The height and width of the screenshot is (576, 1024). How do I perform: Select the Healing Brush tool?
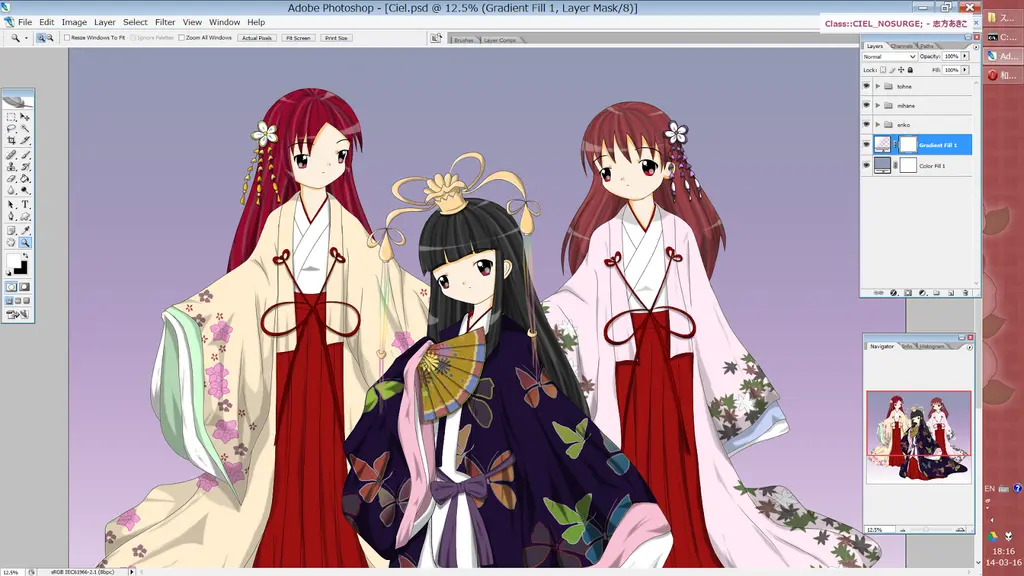(11, 155)
